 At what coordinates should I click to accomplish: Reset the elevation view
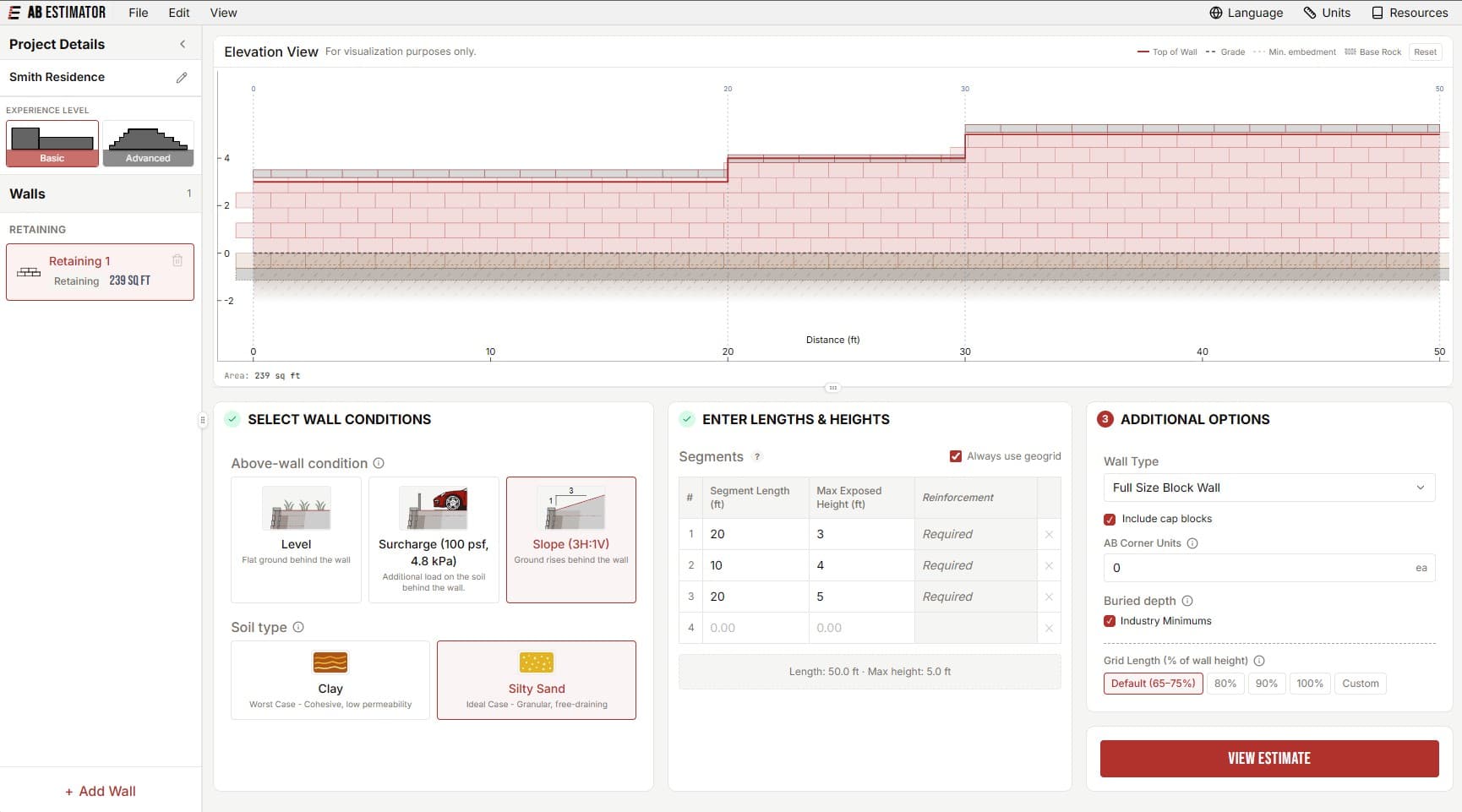point(1425,52)
